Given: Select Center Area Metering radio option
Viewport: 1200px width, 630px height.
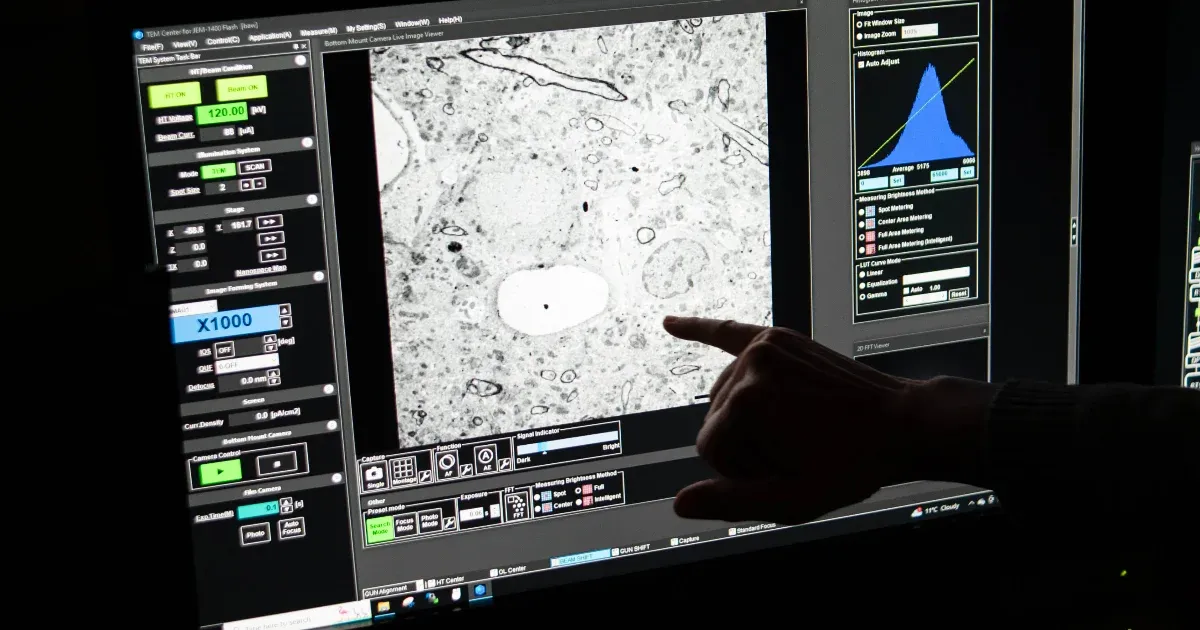Looking at the screenshot, I should (861, 222).
